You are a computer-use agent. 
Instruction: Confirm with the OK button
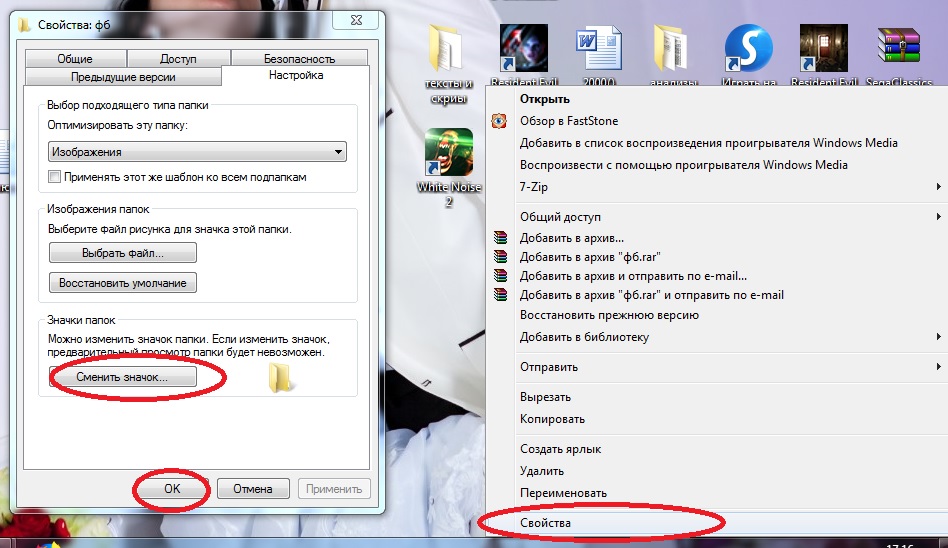click(172, 488)
